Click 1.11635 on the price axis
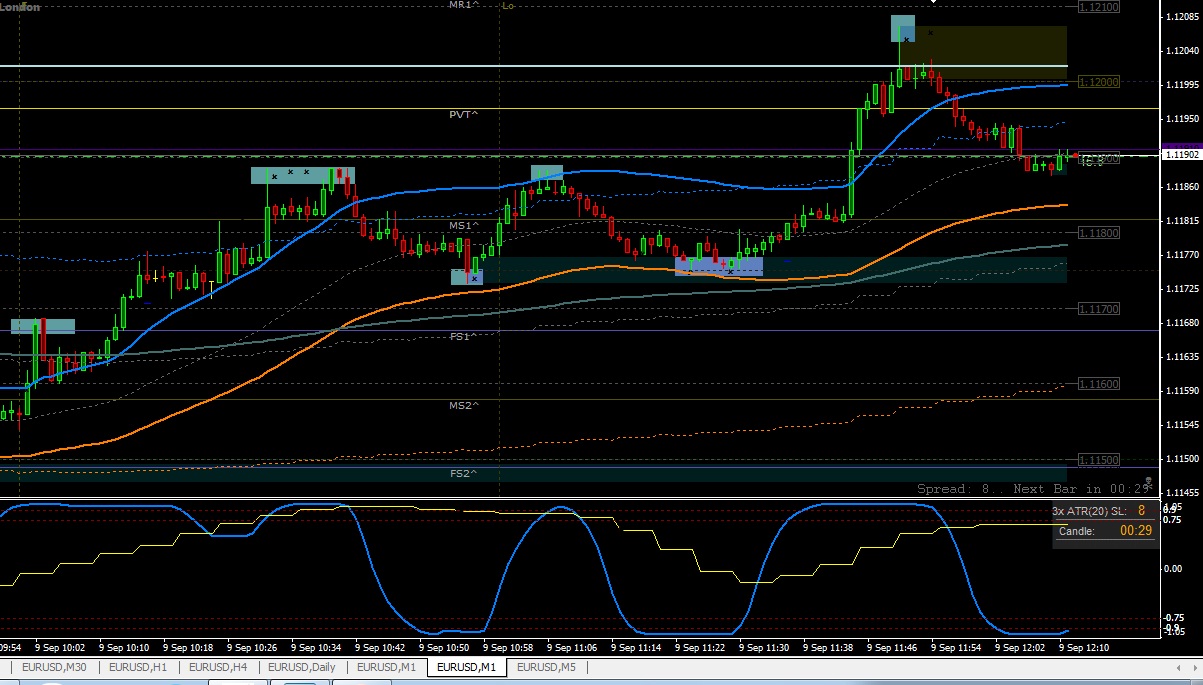 coord(1182,357)
